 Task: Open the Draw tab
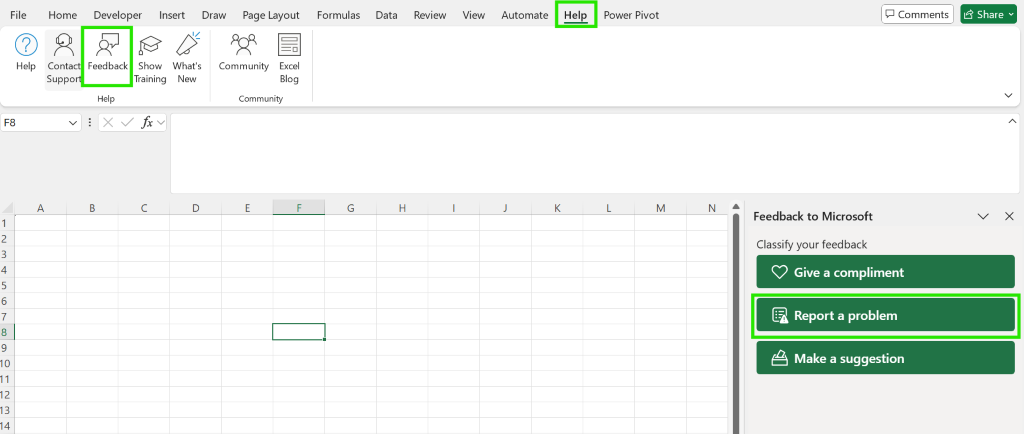214,15
